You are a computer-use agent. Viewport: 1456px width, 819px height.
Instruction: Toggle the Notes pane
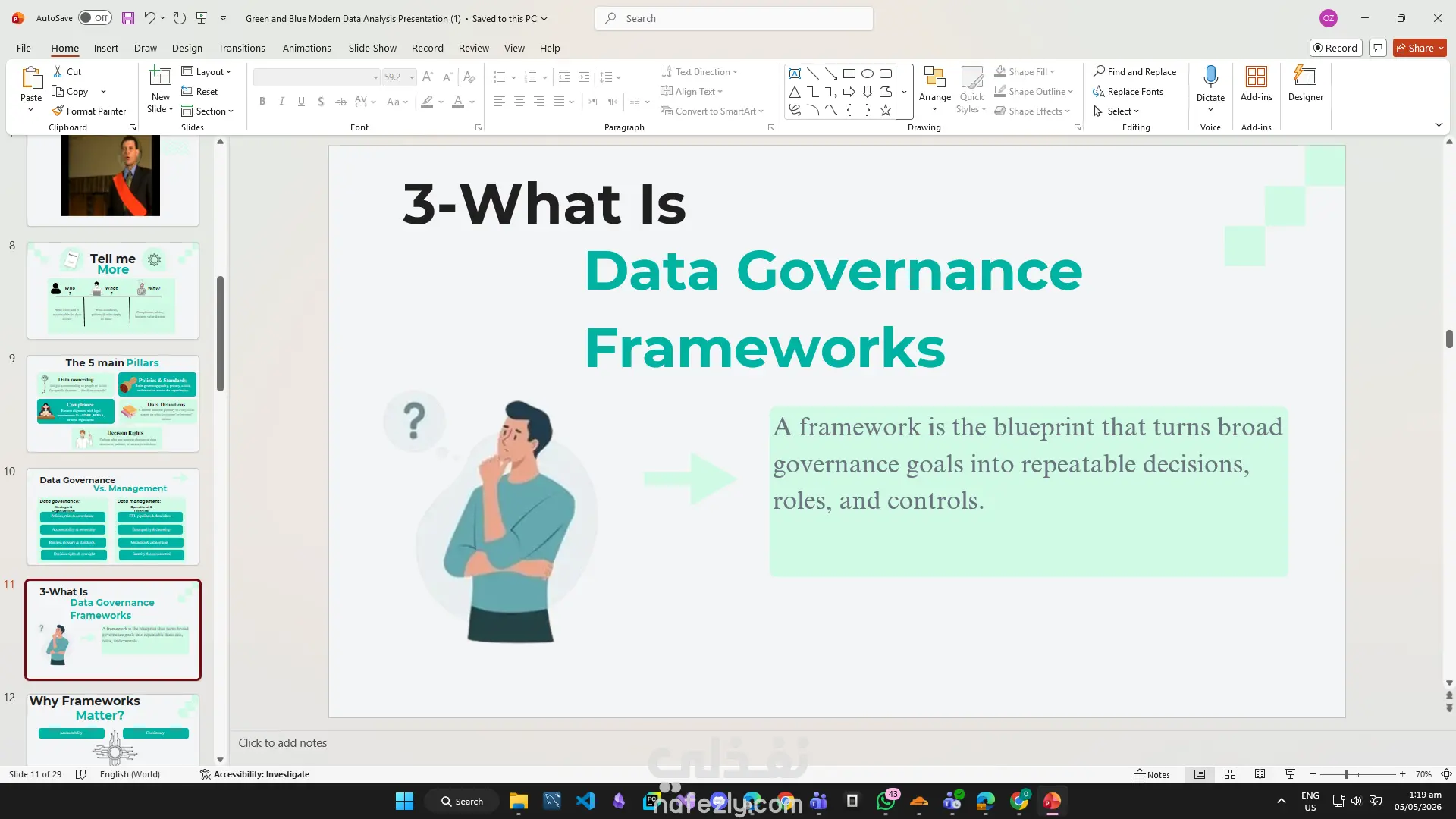[x=1152, y=774]
